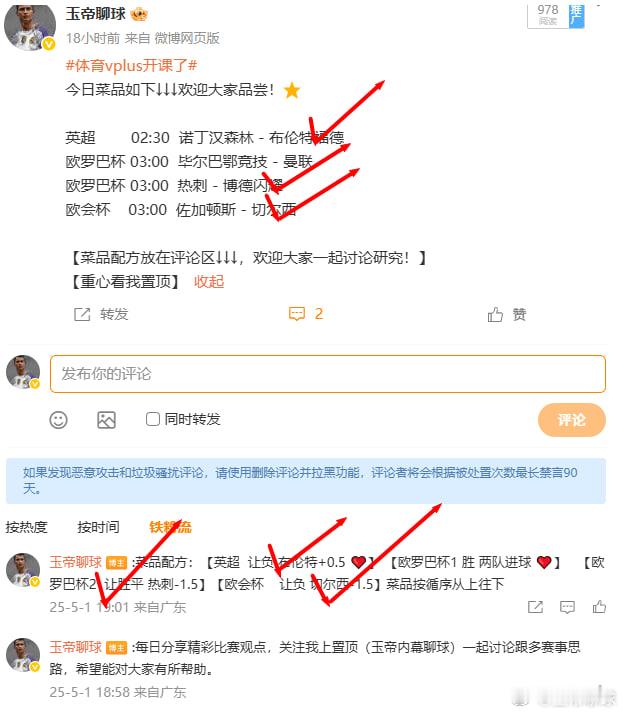
Task: Click the 推广 promote button beside 978
Action: click(x=577, y=16)
